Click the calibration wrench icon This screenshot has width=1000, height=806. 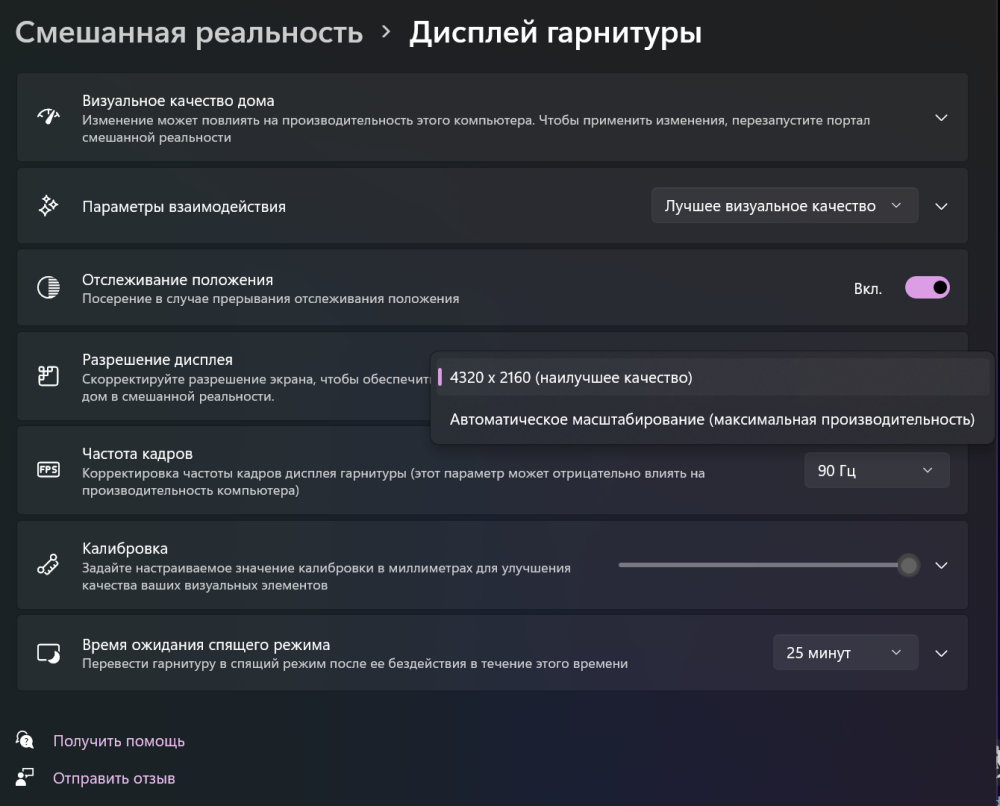[x=48, y=565]
